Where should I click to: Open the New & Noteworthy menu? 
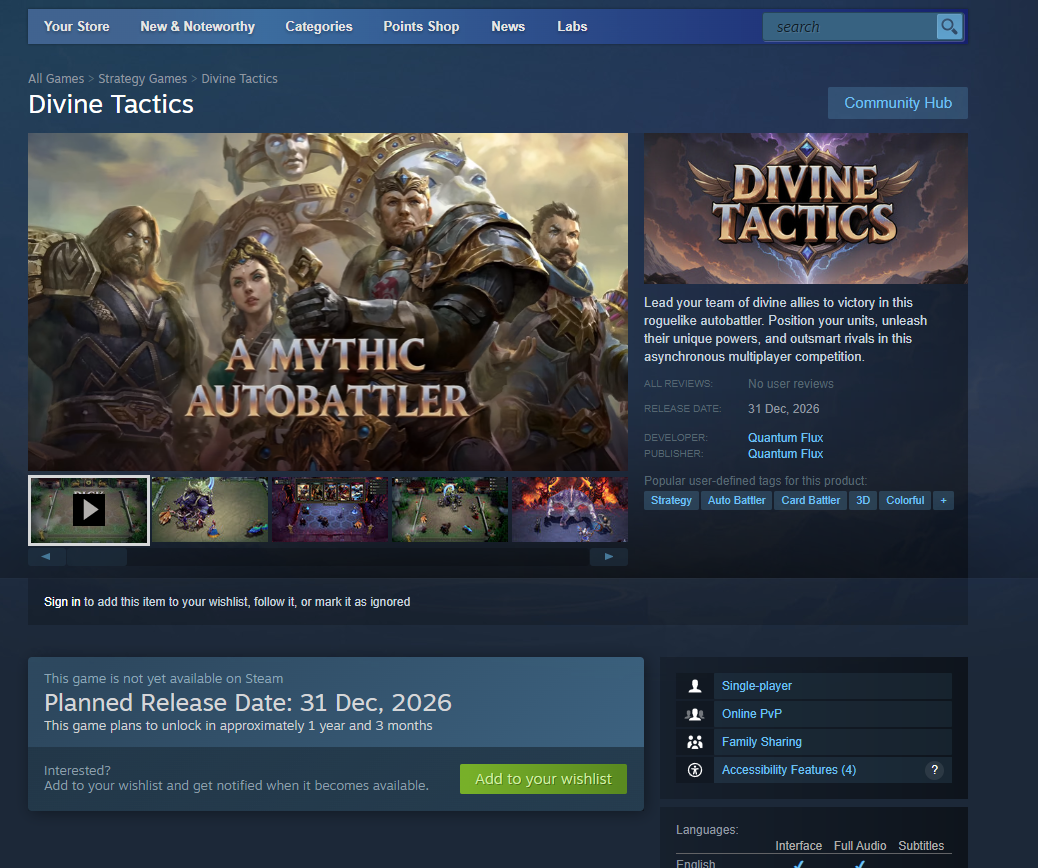pos(197,26)
